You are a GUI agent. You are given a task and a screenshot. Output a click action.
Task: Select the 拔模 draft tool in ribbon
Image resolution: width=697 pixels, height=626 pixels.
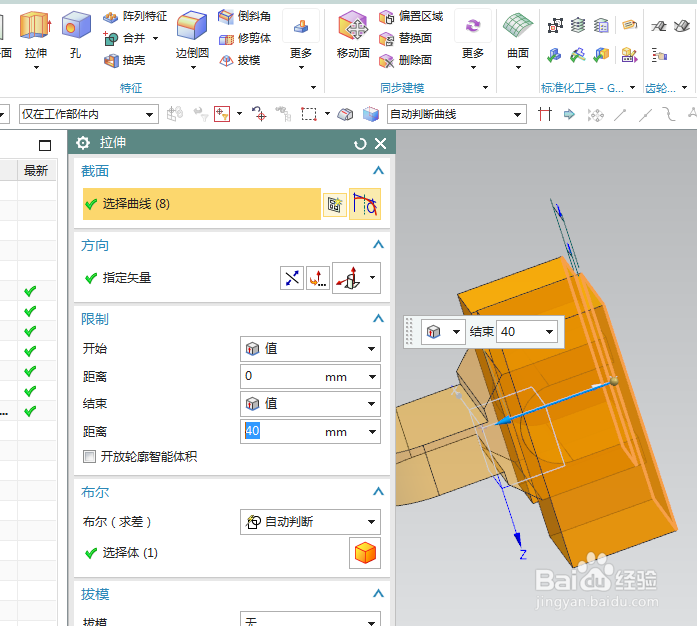pyautogui.click(x=240, y=60)
